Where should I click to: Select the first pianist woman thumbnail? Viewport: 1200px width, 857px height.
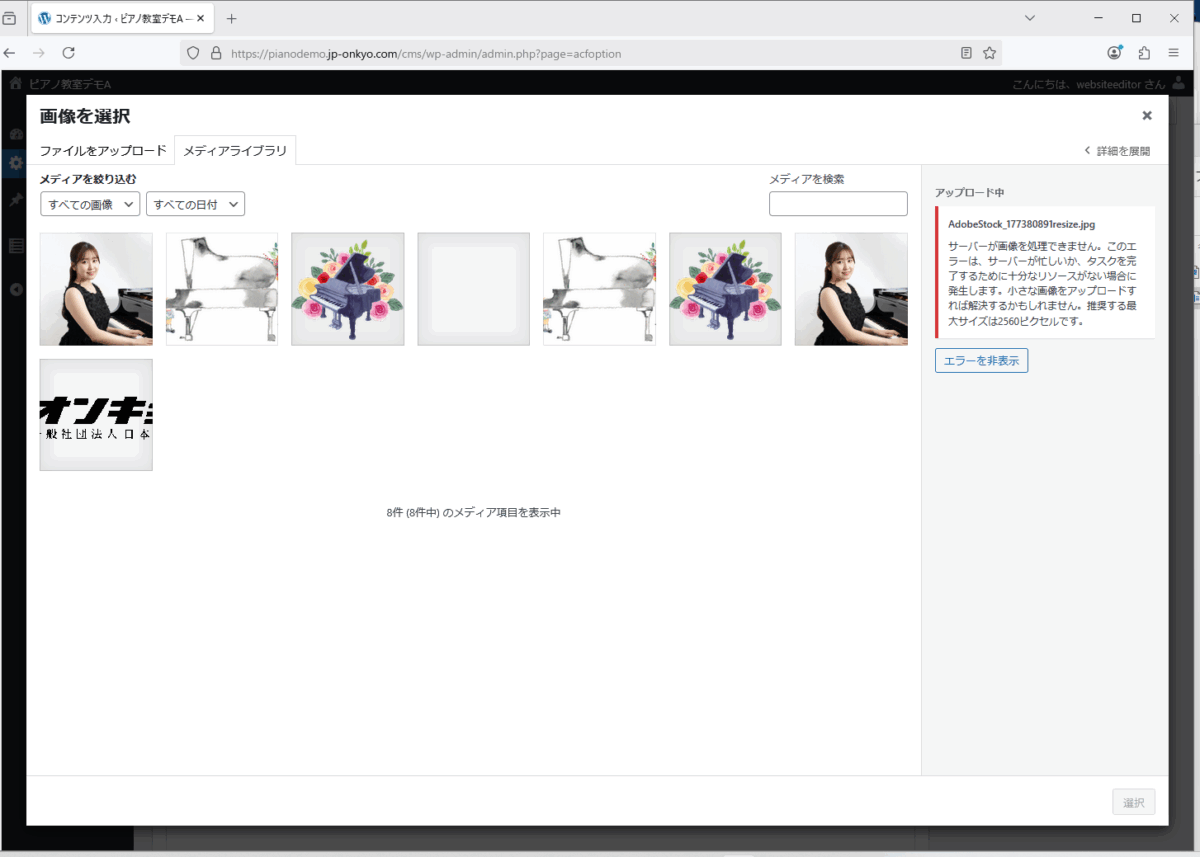point(96,289)
